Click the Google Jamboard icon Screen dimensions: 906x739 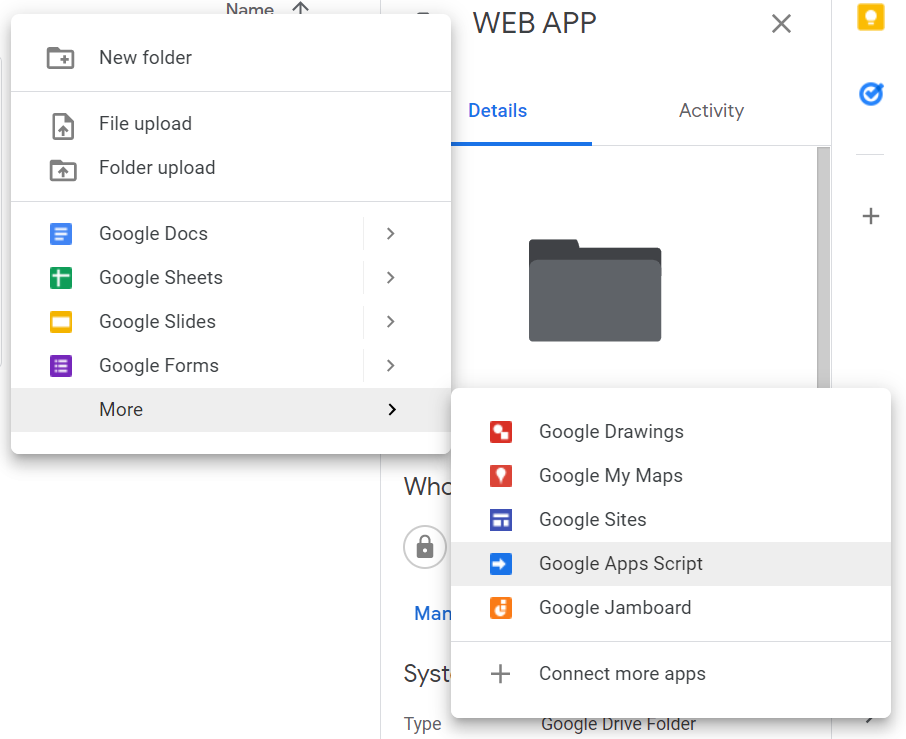pyautogui.click(x=500, y=608)
